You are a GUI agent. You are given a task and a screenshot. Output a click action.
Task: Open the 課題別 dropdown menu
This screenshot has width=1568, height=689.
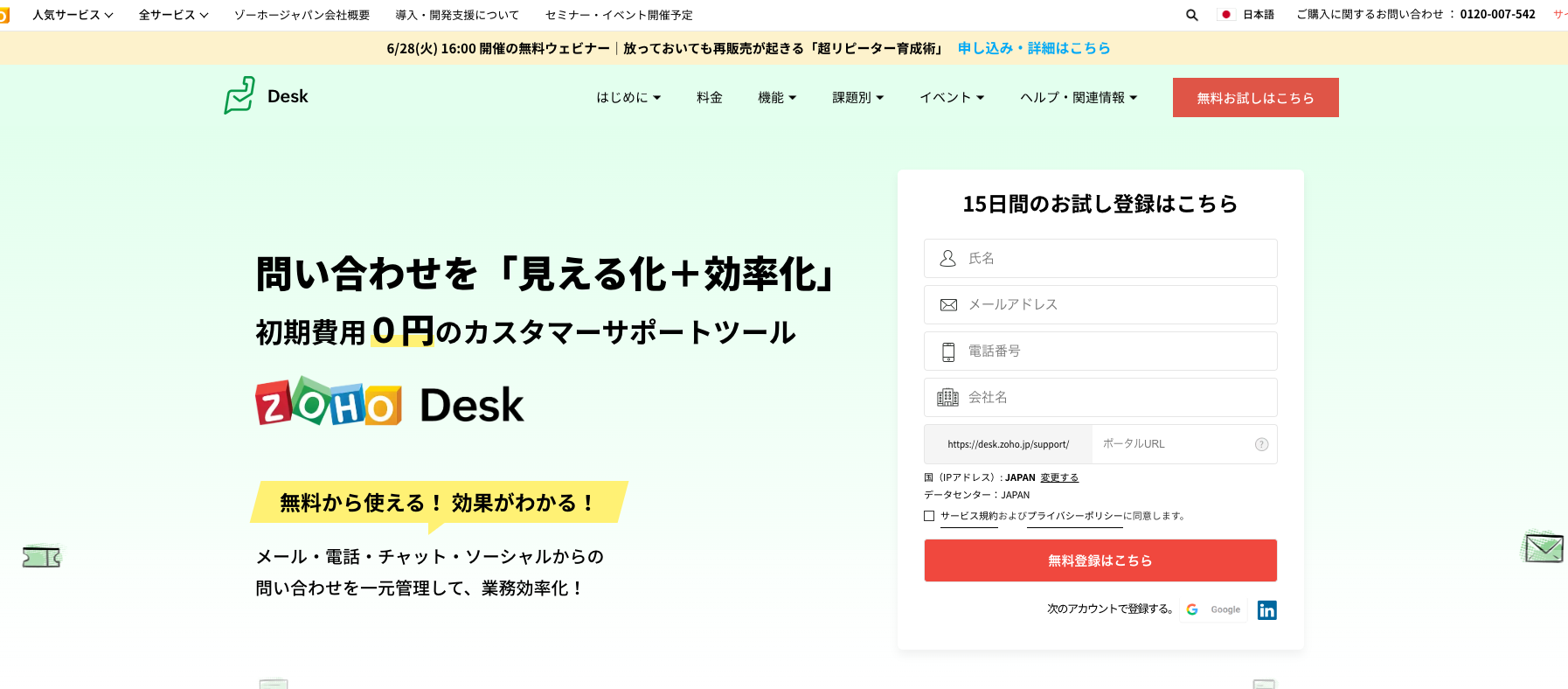[x=857, y=97]
